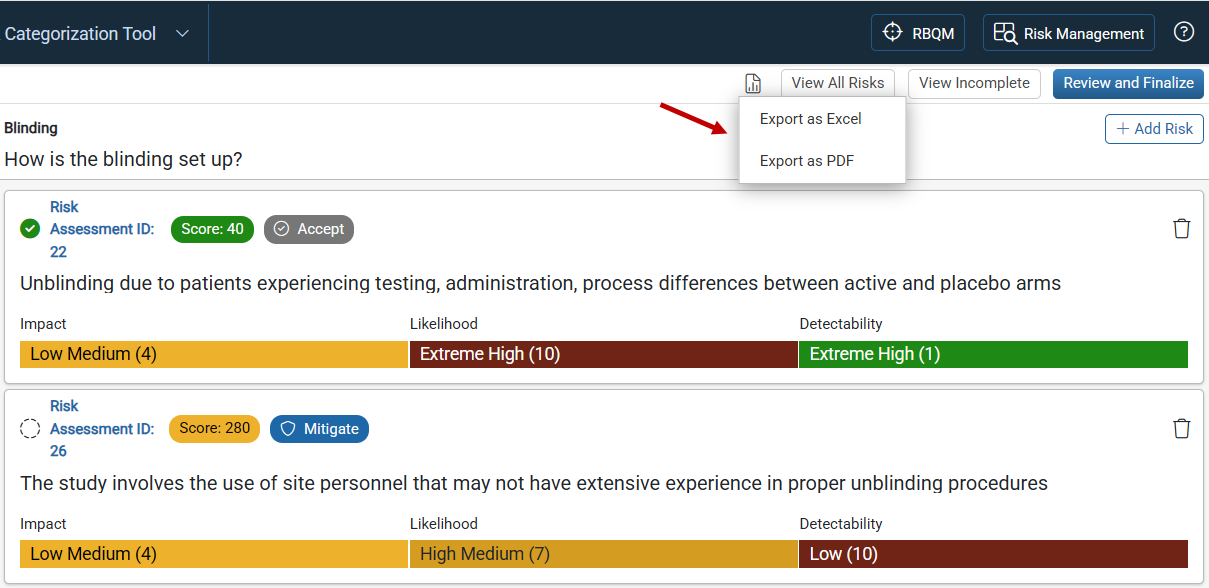Click View All Risks
Image resolution: width=1209 pixels, height=588 pixels.
838,83
